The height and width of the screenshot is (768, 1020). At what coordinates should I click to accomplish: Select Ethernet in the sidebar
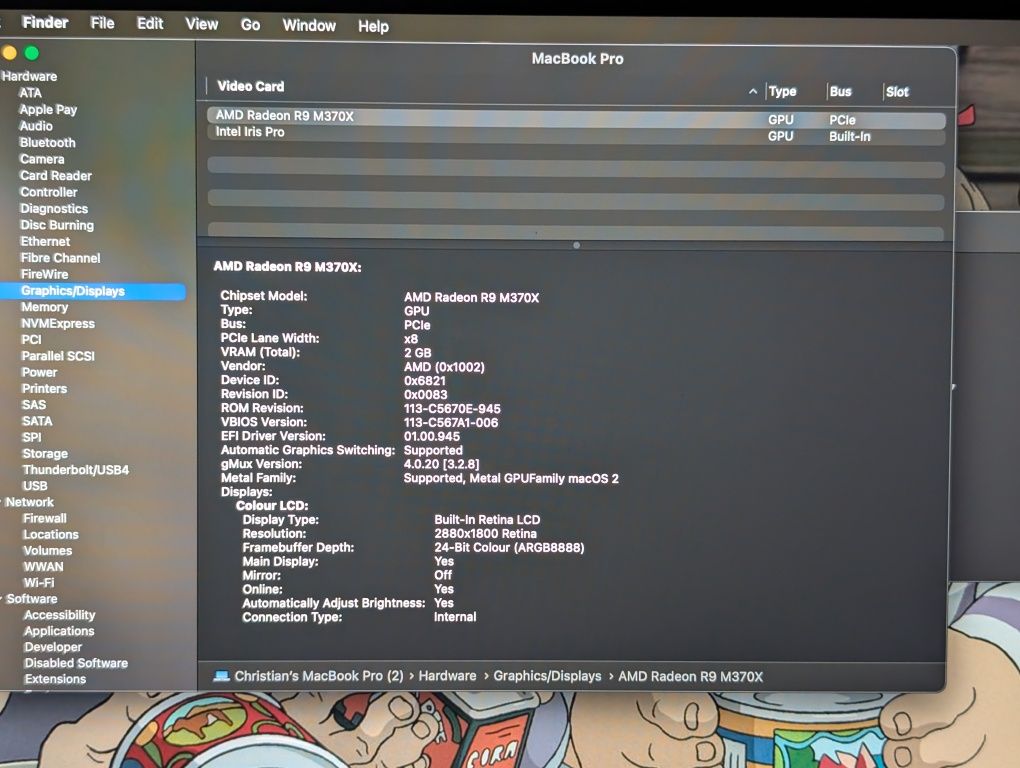pyautogui.click(x=45, y=241)
